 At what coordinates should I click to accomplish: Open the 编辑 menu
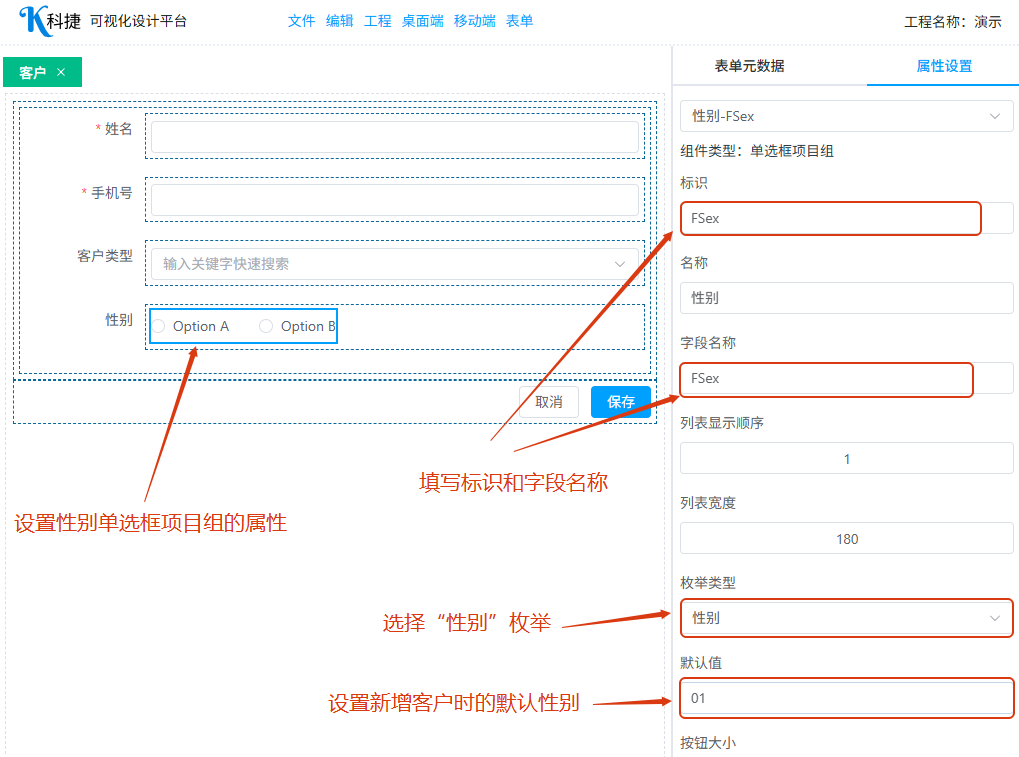[x=339, y=21]
